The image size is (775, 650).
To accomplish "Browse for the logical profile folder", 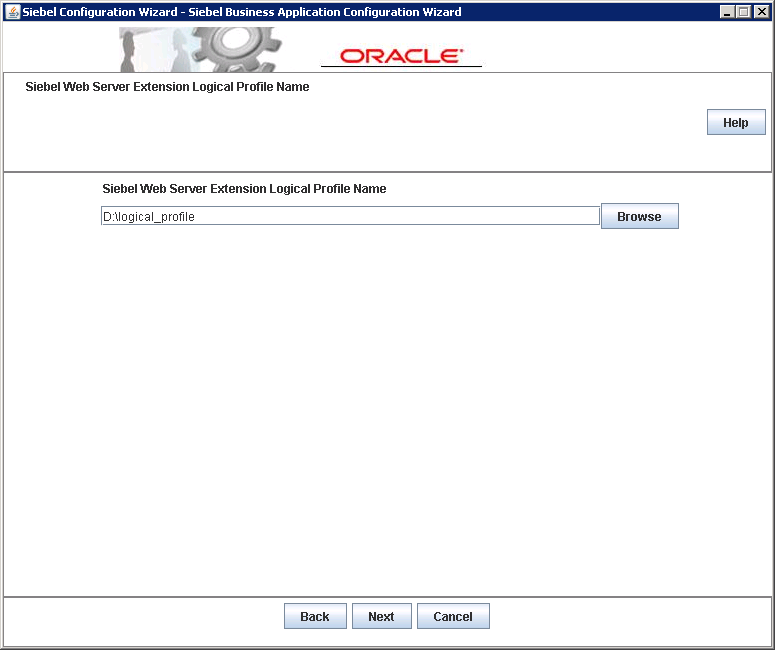I will [640, 216].
